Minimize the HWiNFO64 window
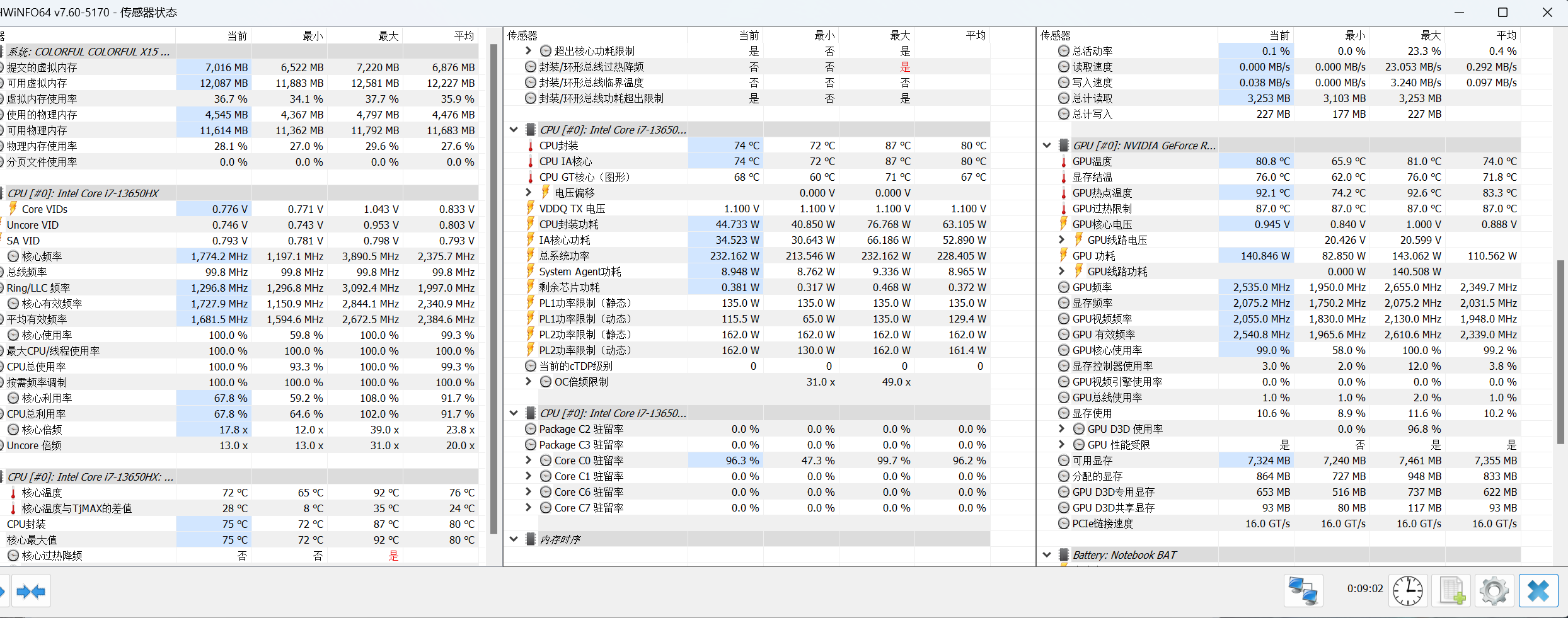Viewport: 1568px width, 618px height. [1459, 13]
